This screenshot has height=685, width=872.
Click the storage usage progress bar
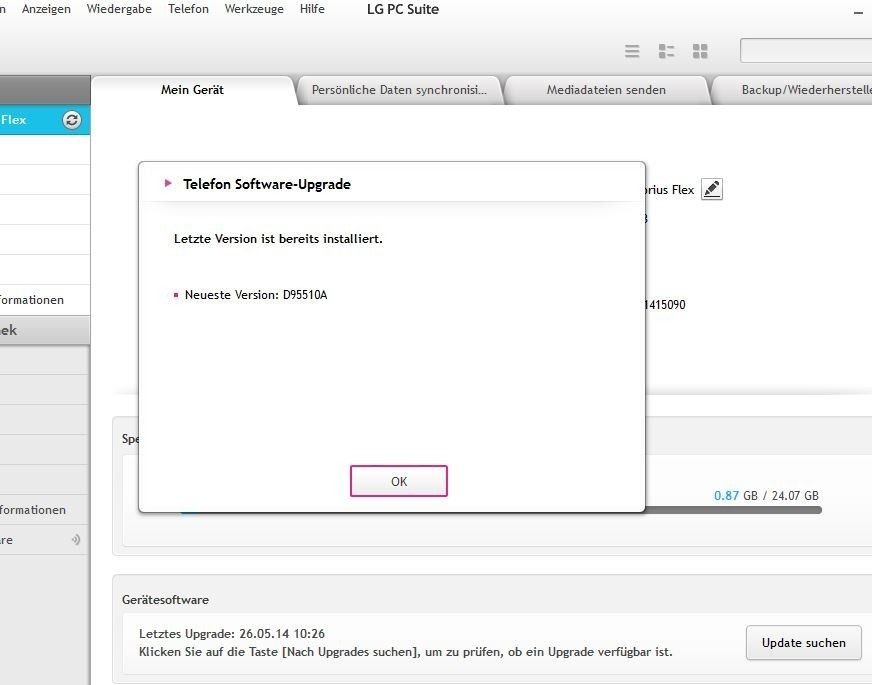click(x=734, y=510)
